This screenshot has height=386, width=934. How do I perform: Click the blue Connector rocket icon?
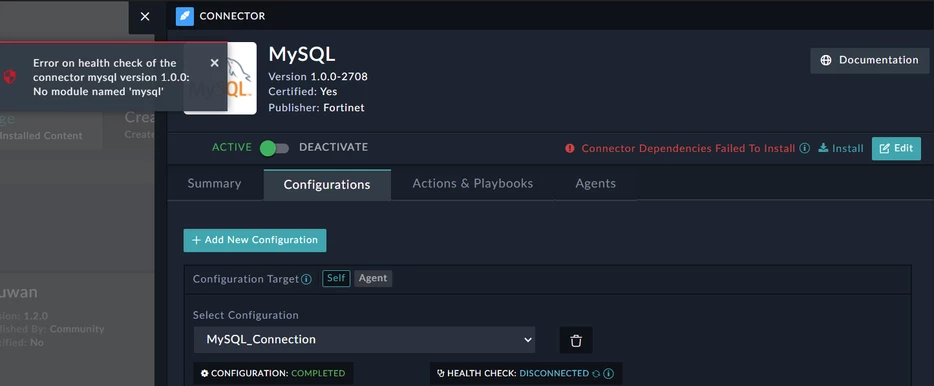tap(185, 17)
